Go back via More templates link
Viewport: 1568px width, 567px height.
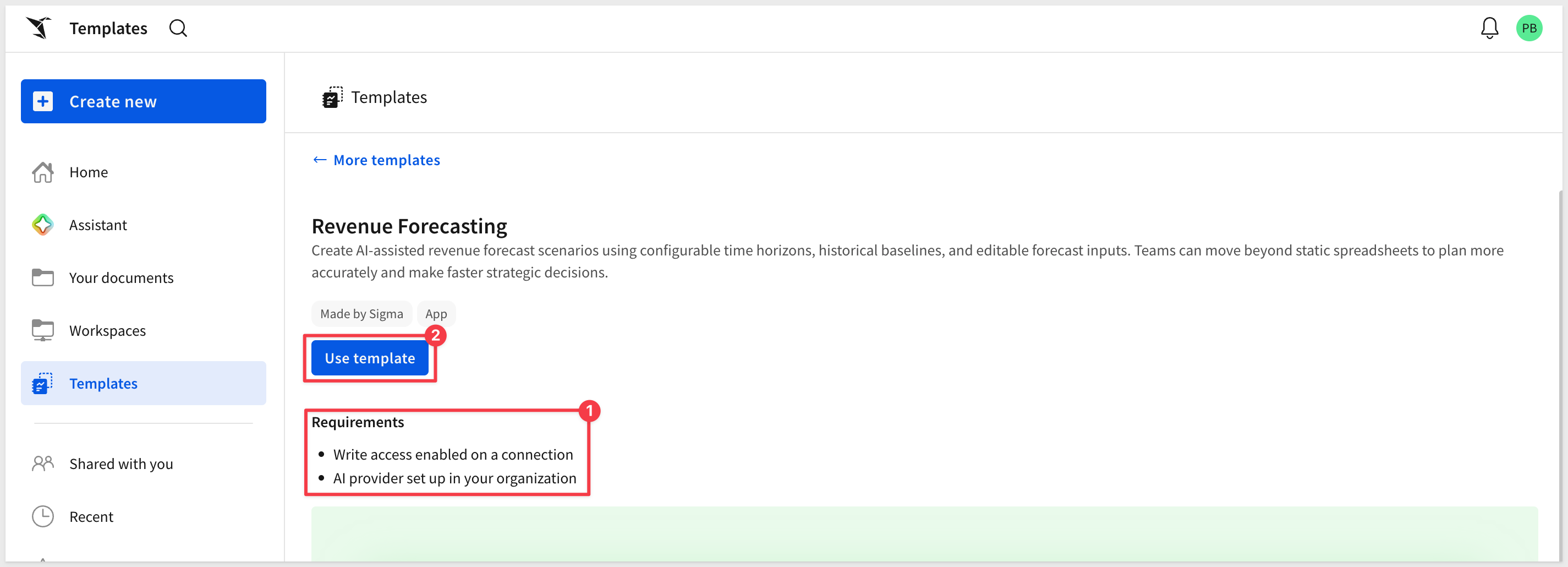coord(376,160)
